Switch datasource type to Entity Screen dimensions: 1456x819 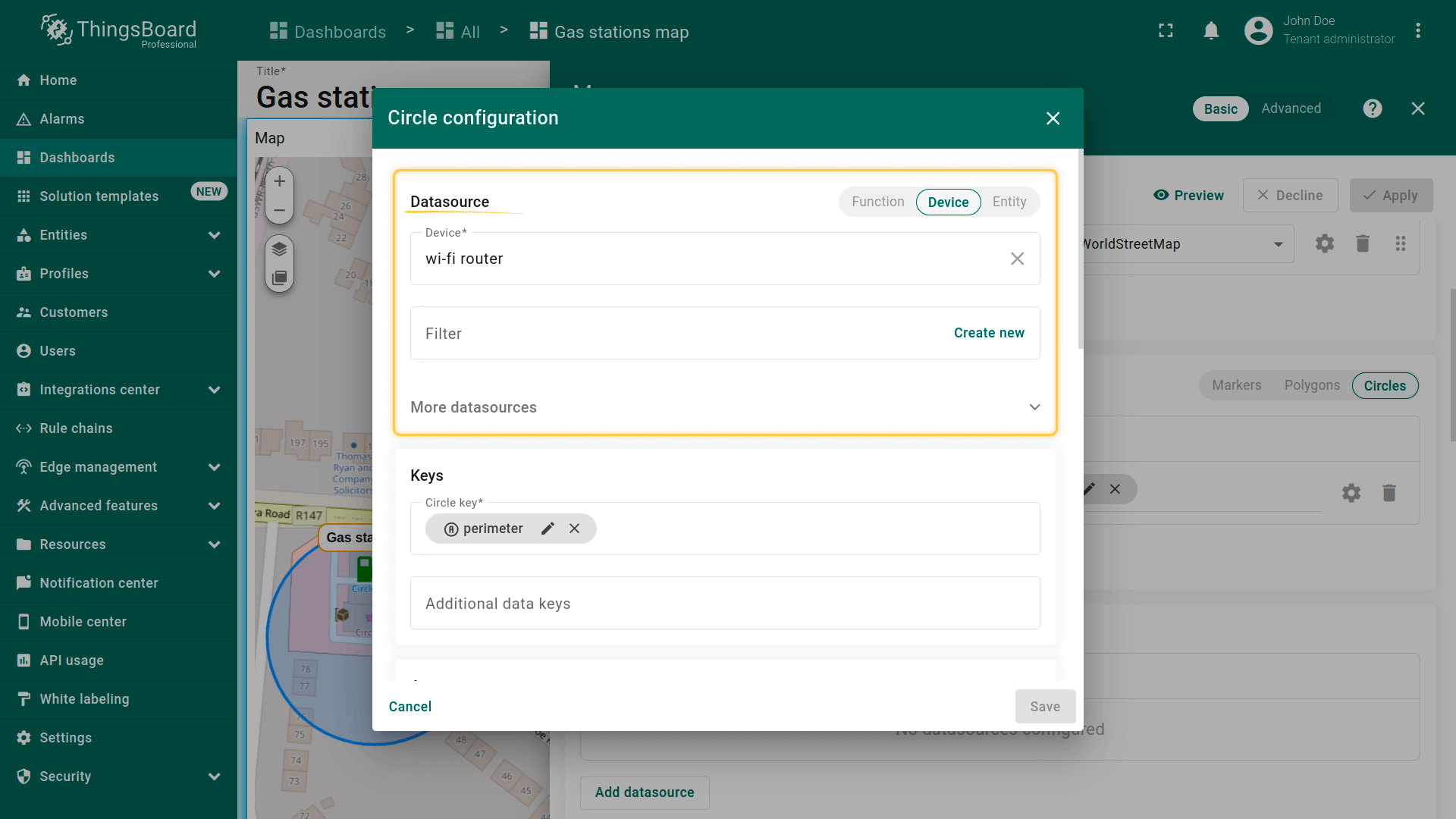1009,202
